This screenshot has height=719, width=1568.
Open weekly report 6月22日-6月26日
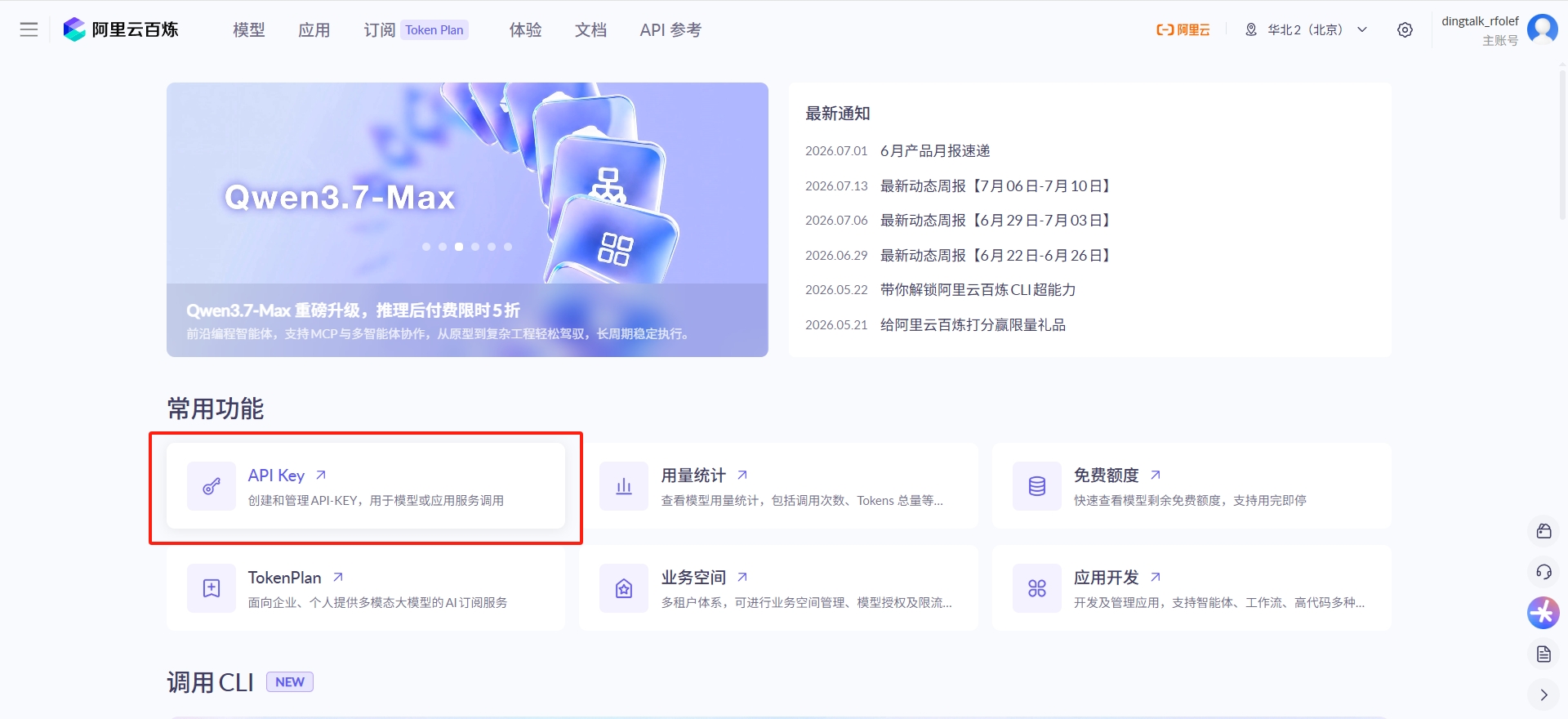pos(998,256)
